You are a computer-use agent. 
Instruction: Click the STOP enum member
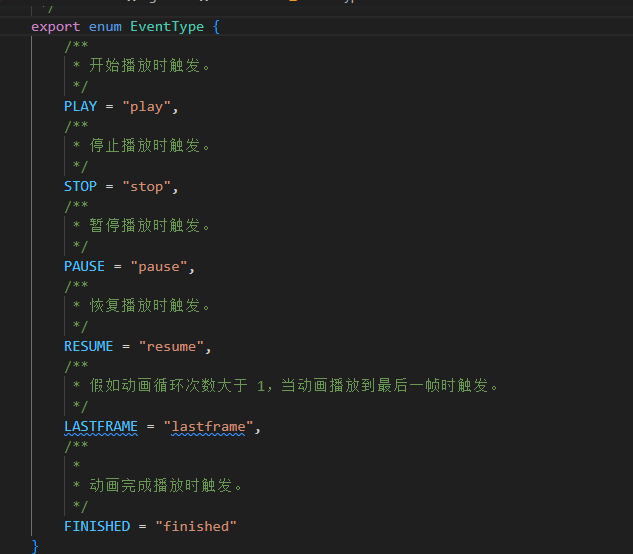[x=80, y=187]
